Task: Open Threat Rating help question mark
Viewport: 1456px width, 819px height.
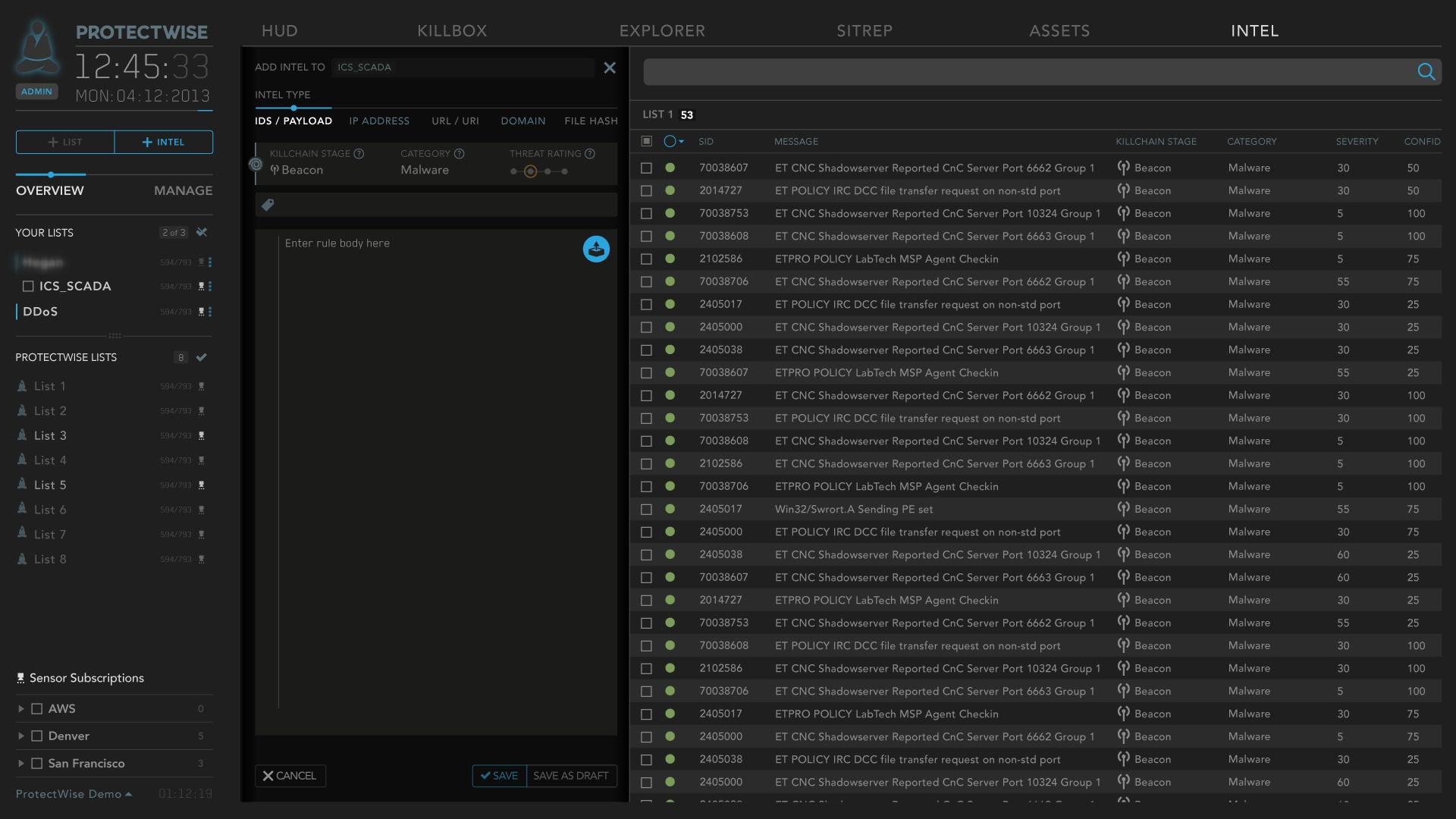Action: click(x=590, y=153)
